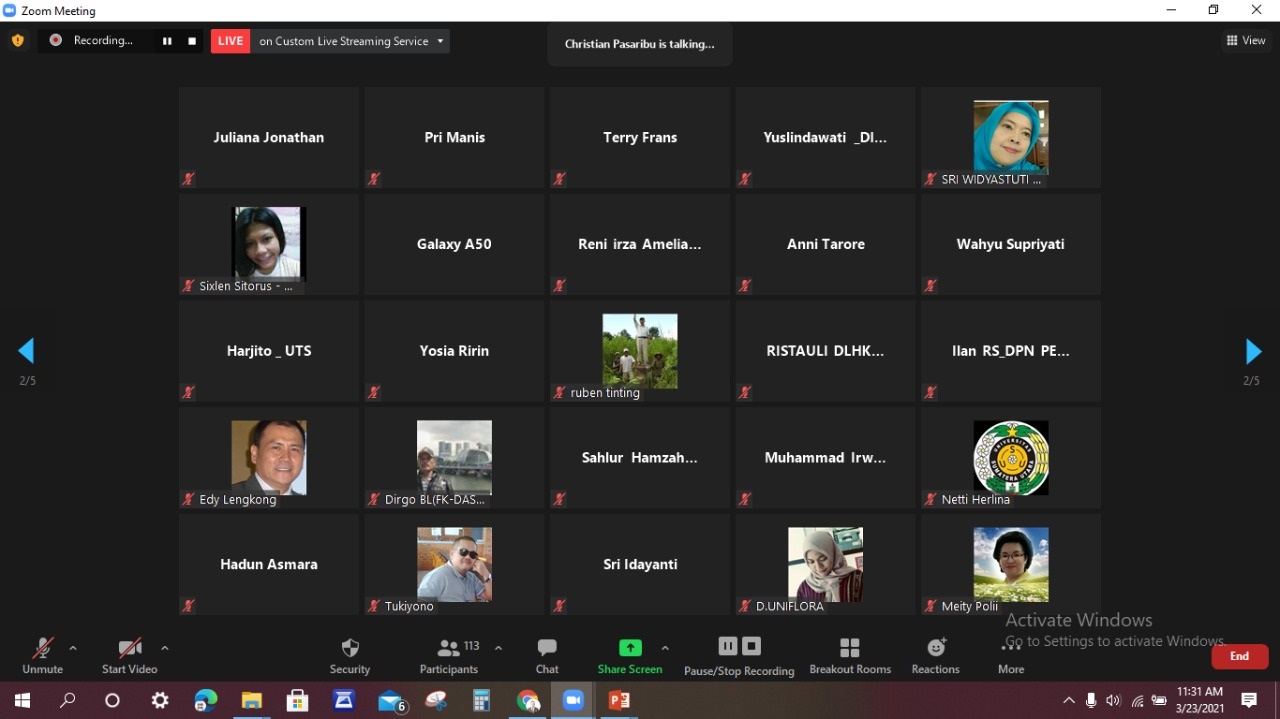Open the Chat window
The image size is (1280, 719).
click(x=547, y=656)
